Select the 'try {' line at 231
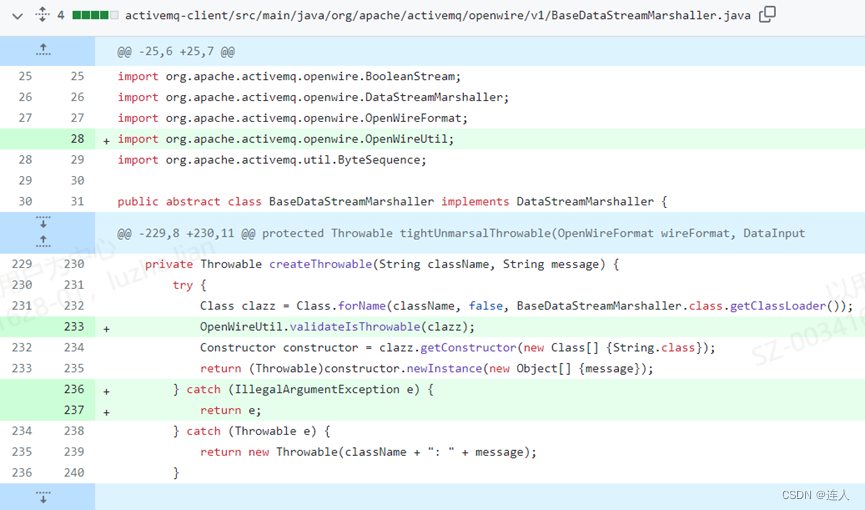 click(189, 285)
